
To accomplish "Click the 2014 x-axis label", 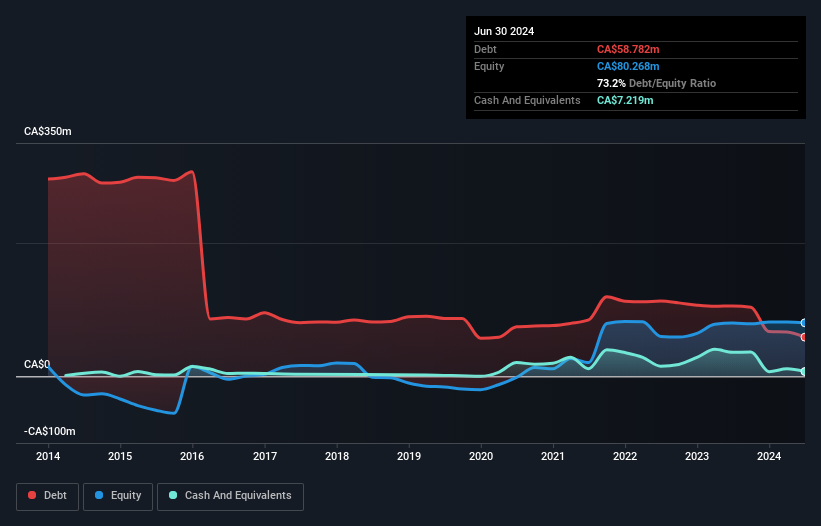I will [x=48, y=456].
